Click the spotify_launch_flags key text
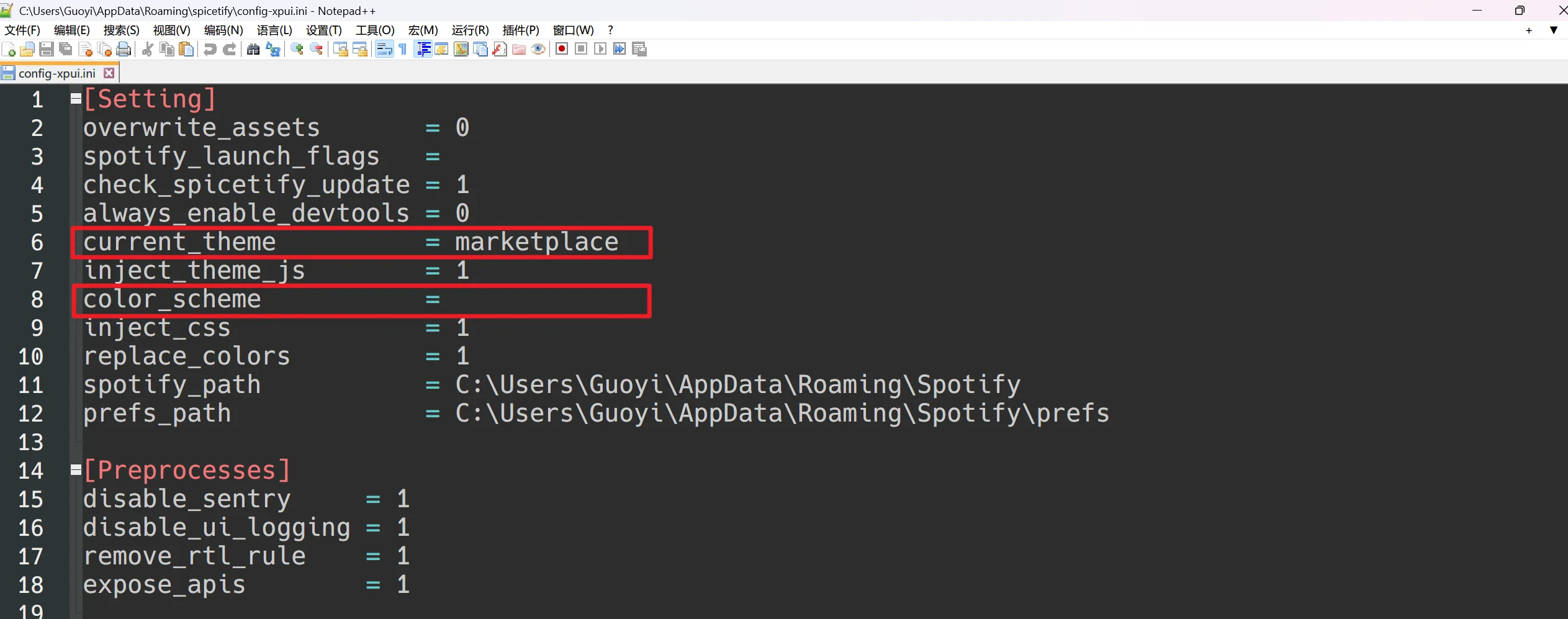 232,156
